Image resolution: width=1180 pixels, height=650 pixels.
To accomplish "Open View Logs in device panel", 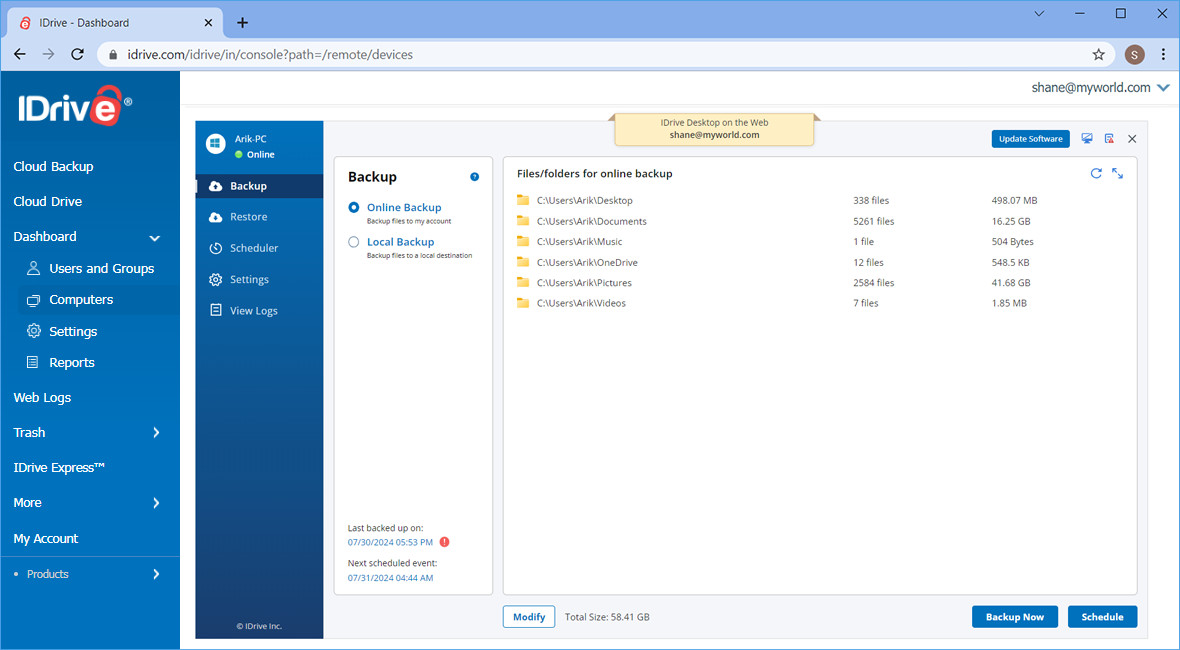I will tap(253, 311).
